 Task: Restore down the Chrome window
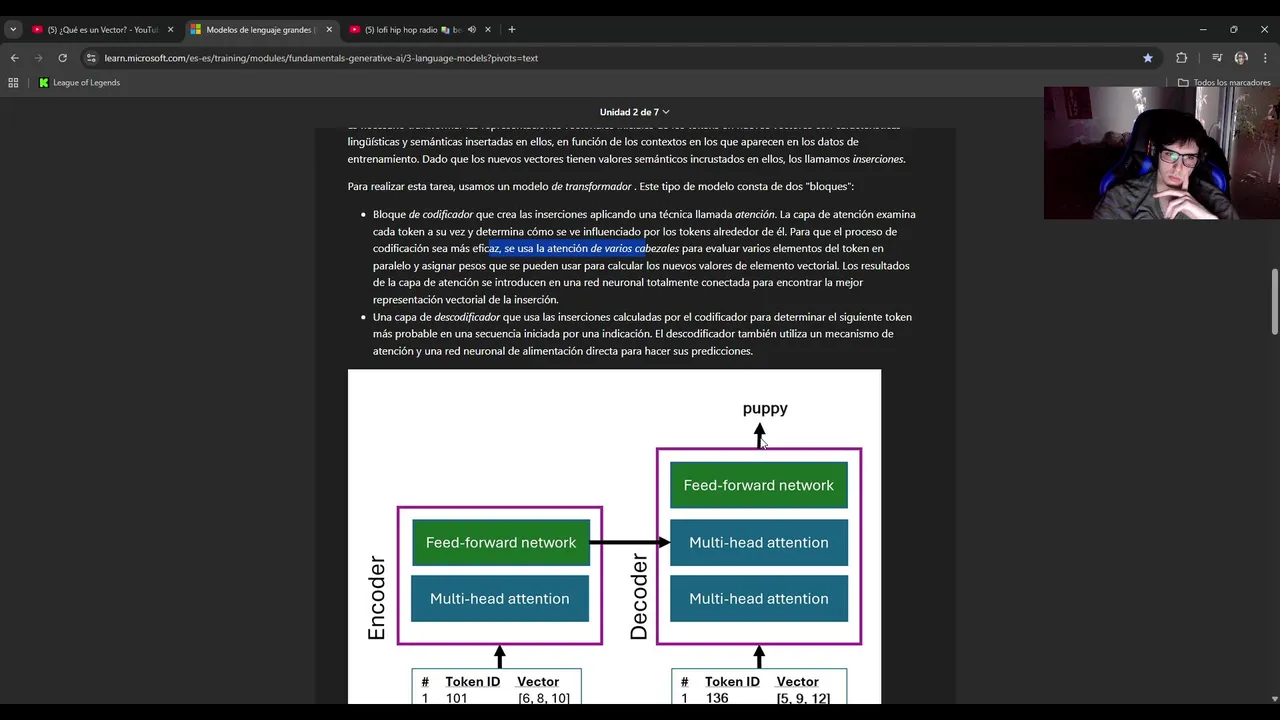click(1234, 30)
